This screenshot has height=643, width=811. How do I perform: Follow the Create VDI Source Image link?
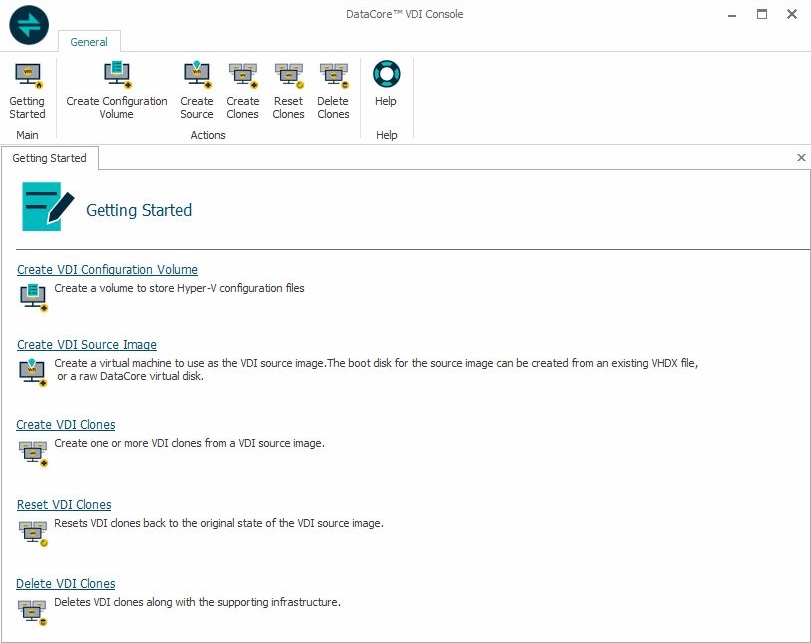click(87, 345)
